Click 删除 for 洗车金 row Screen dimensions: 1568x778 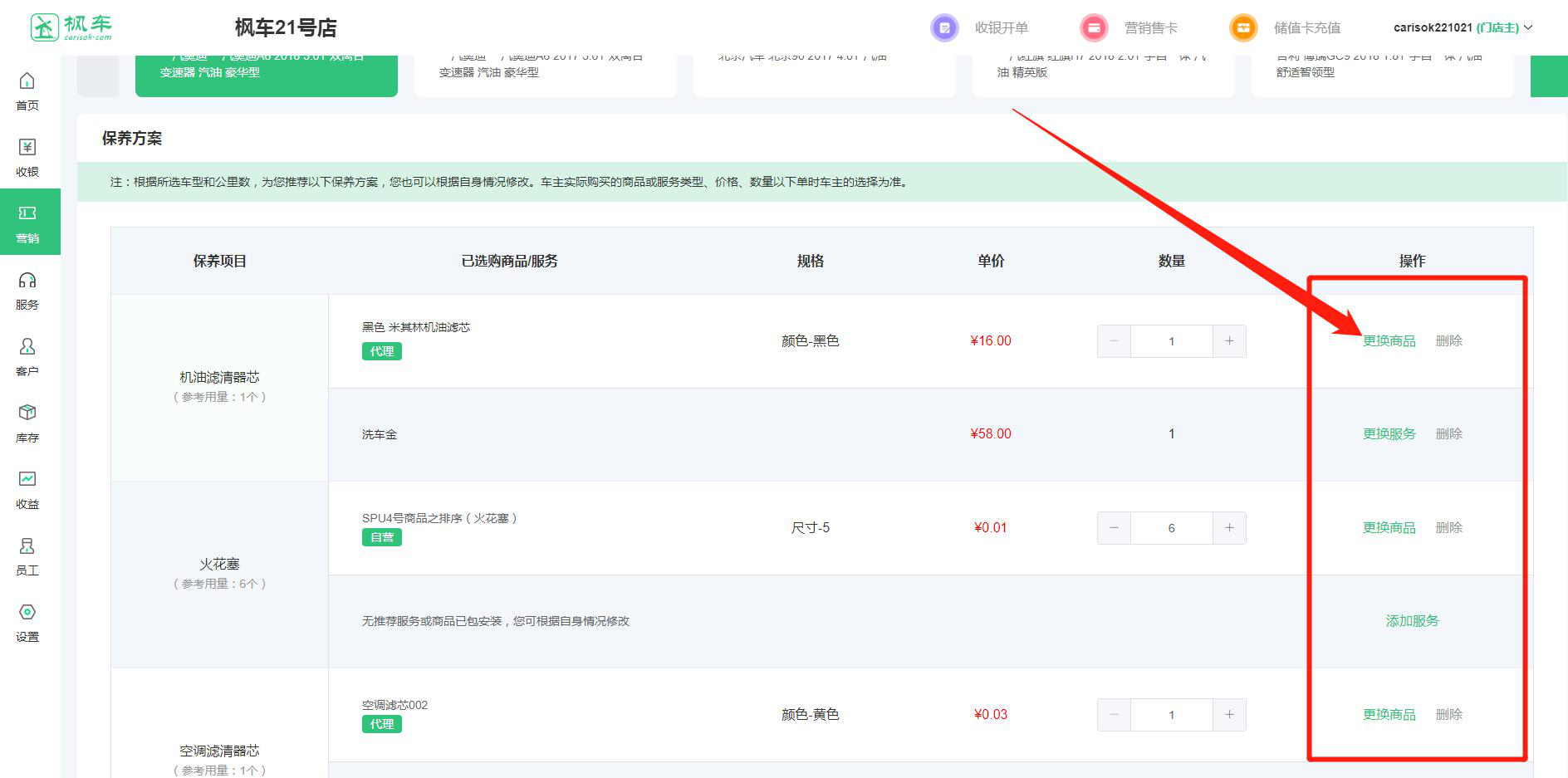[1449, 434]
